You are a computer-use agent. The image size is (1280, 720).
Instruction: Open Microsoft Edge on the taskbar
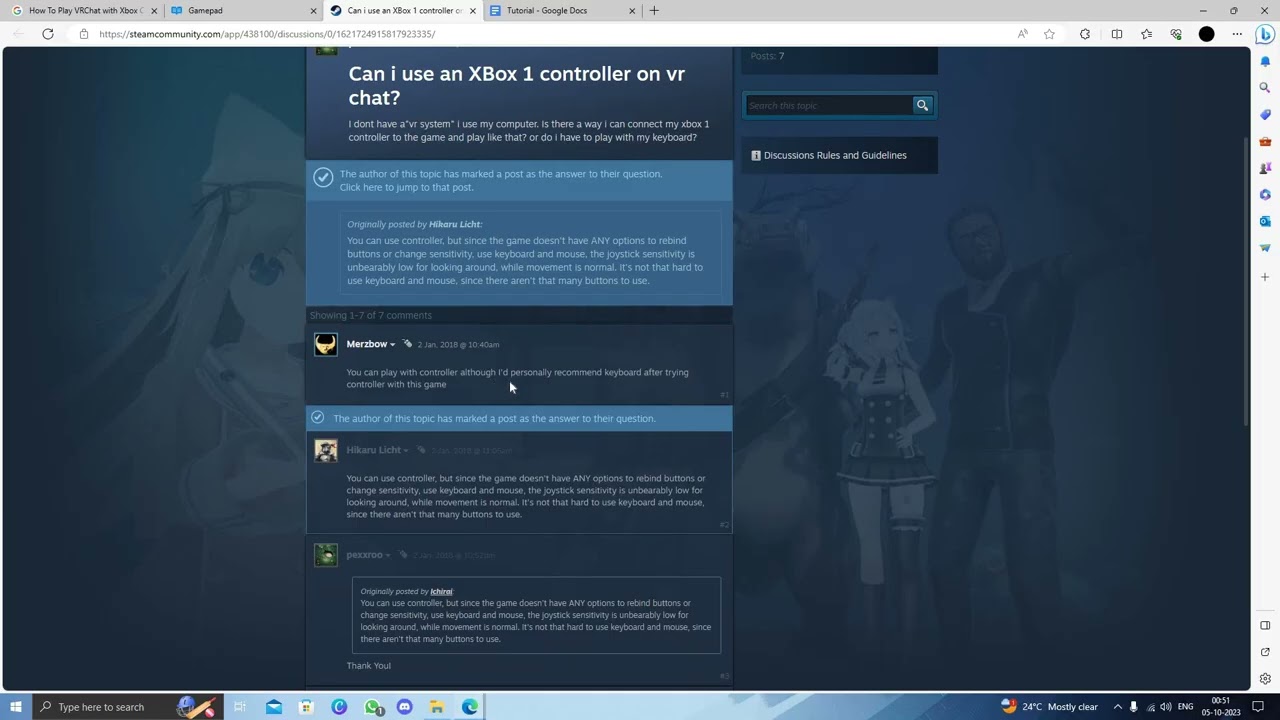click(x=470, y=707)
